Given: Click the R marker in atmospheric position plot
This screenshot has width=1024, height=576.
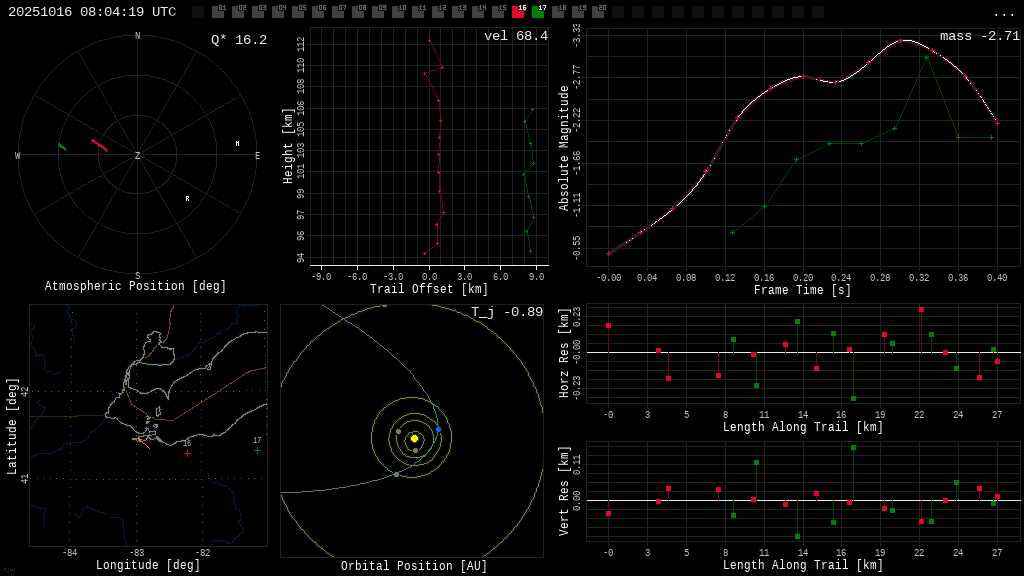Looking at the screenshot, I should click(x=187, y=199).
